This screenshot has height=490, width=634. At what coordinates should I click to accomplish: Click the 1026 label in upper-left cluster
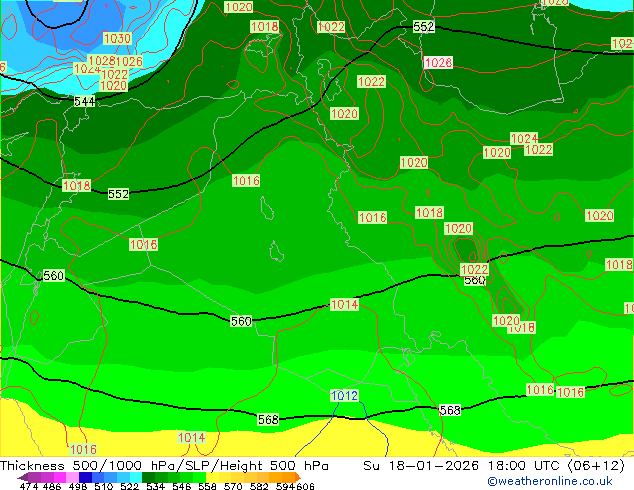(x=129, y=61)
